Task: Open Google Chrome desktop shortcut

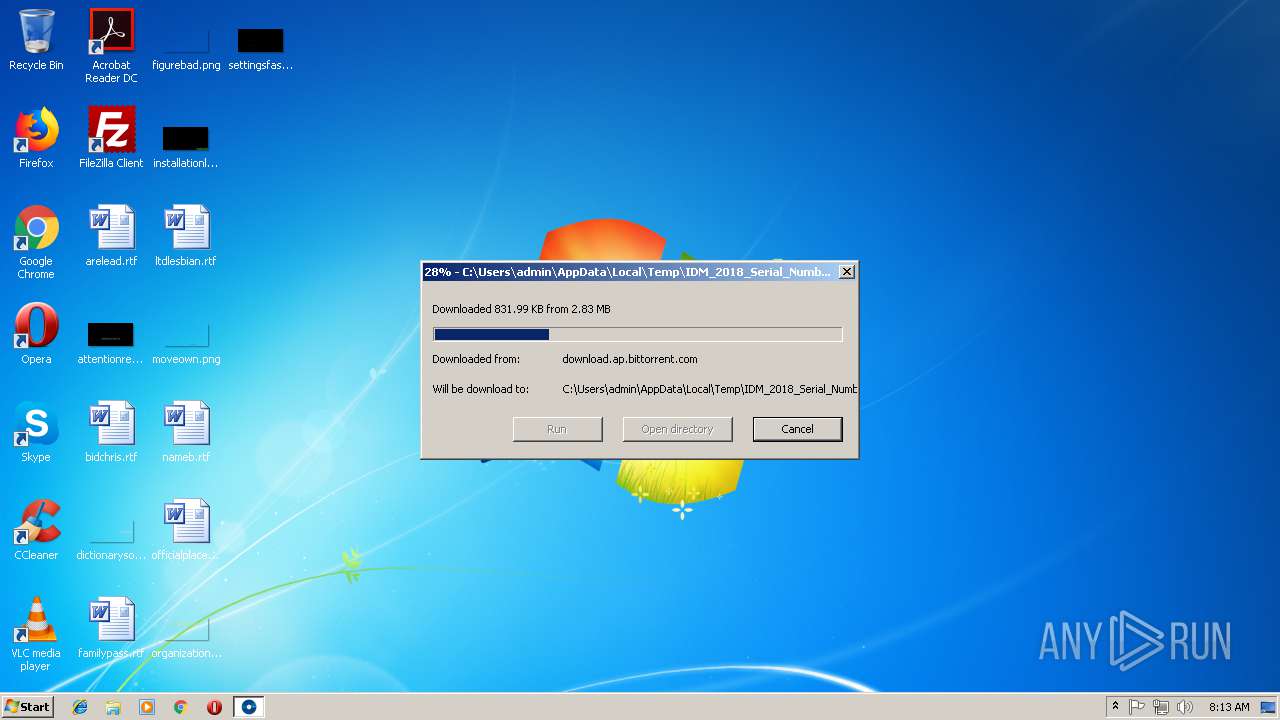Action: 36,242
